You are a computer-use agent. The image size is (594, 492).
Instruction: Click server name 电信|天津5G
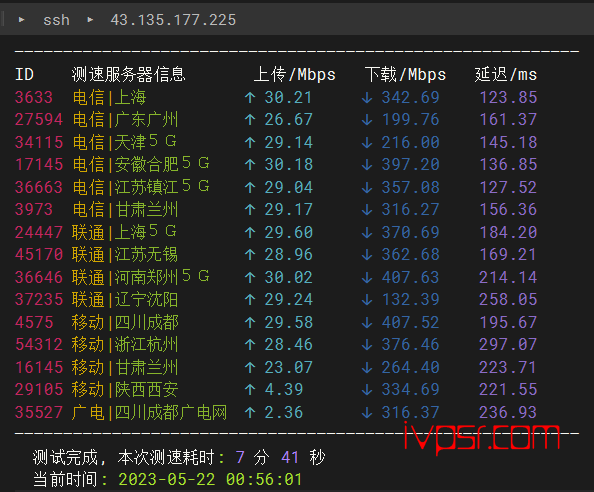point(125,142)
